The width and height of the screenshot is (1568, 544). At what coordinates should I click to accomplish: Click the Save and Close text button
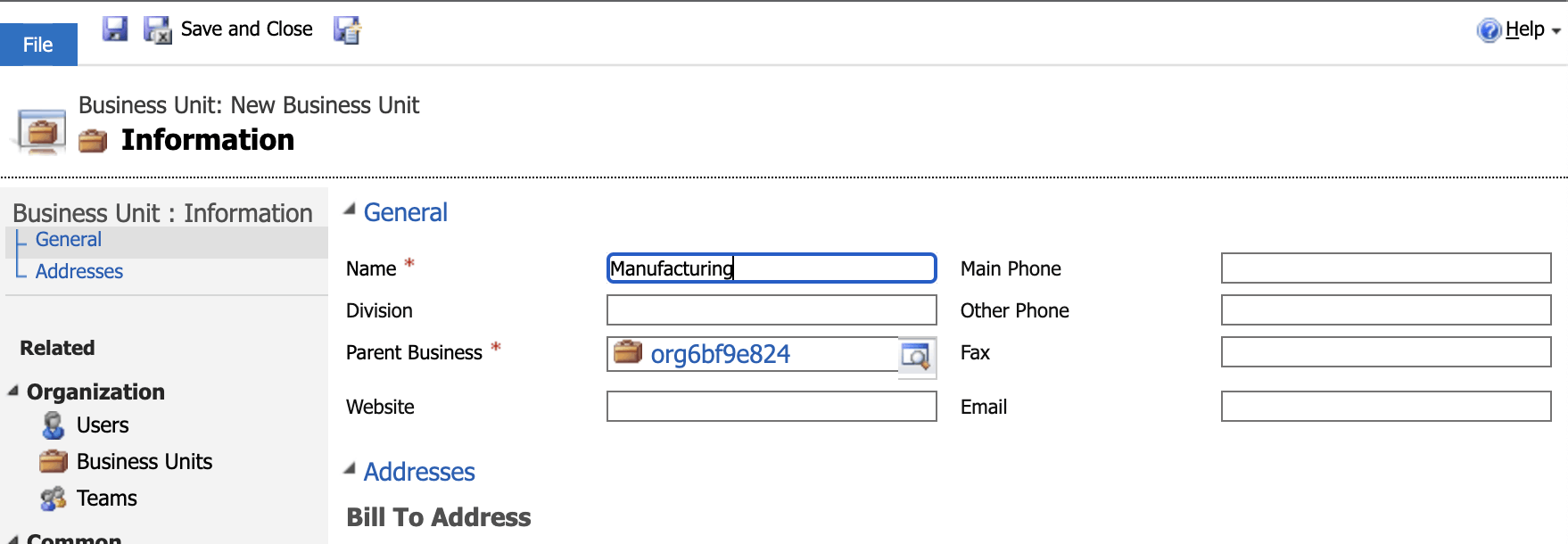(x=246, y=29)
